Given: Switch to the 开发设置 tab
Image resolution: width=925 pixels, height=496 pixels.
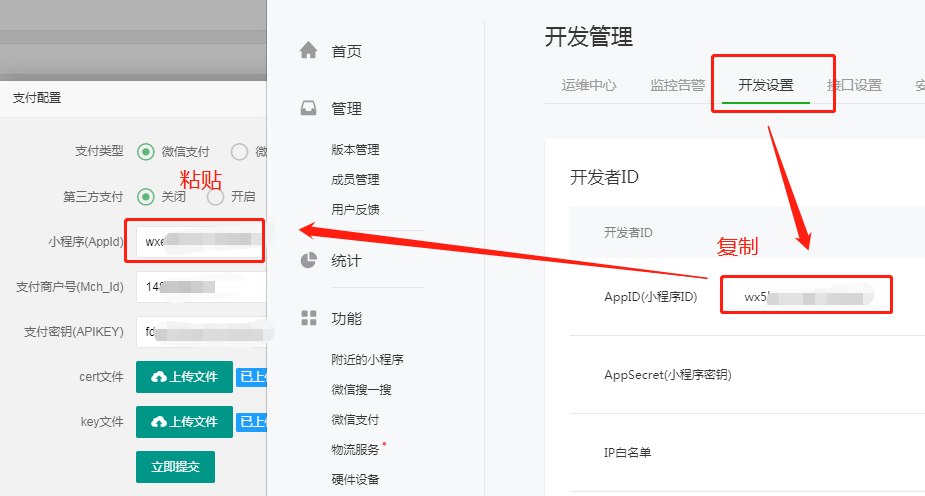Looking at the screenshot, I should pyautogui.click(x=766, y=86).
